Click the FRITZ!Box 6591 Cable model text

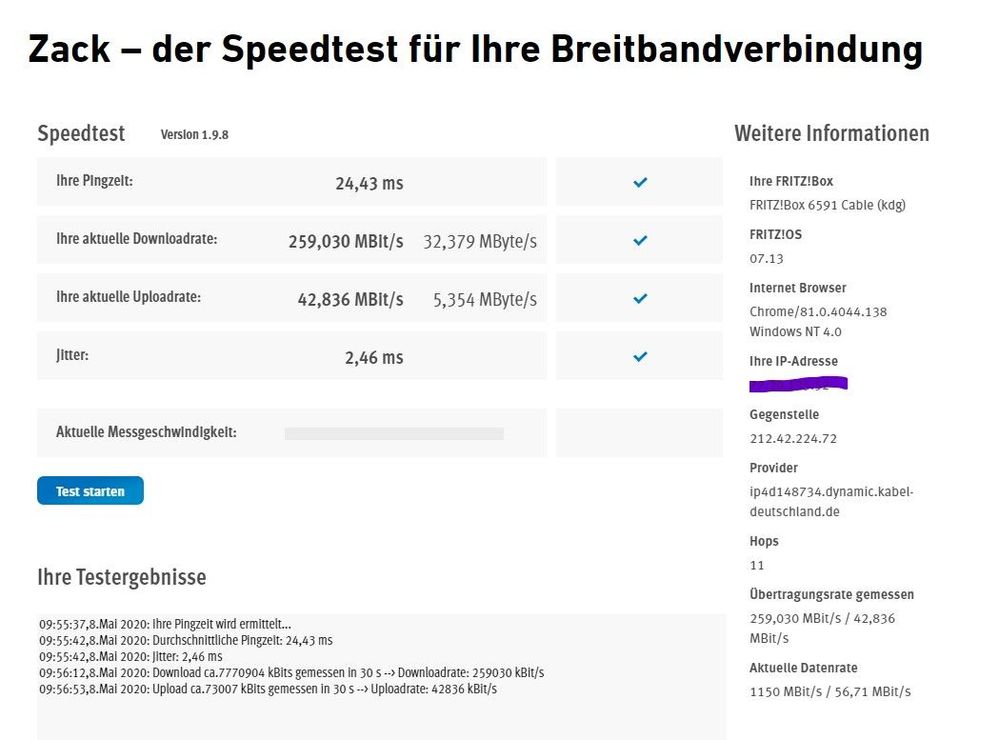tap(827, 205)
